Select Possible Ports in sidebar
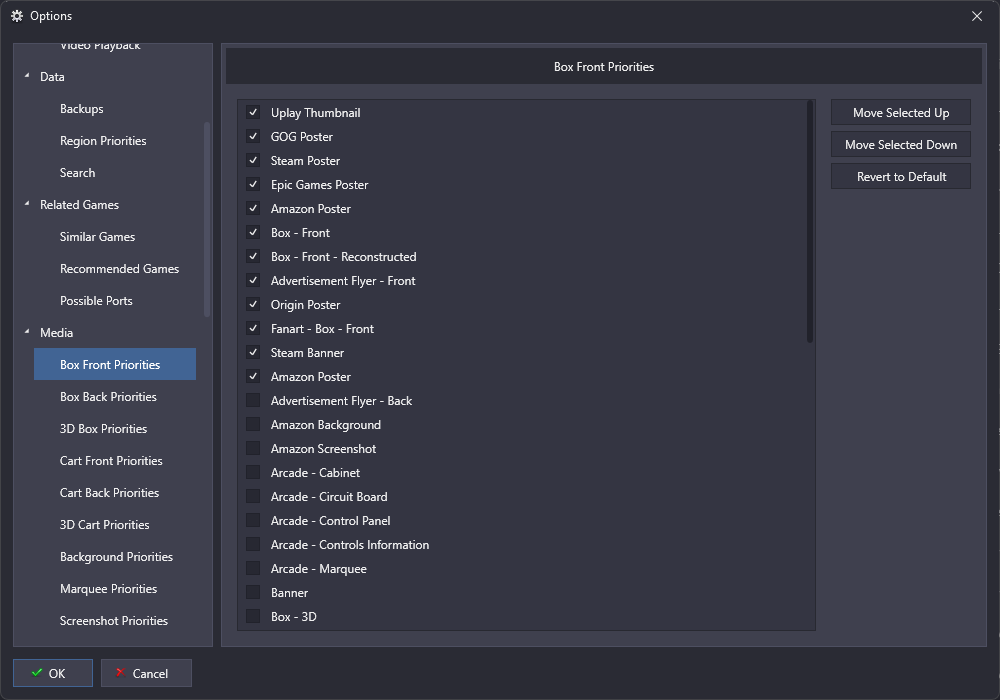This screenshot has height=700, width=1000. tap(96, 300)
